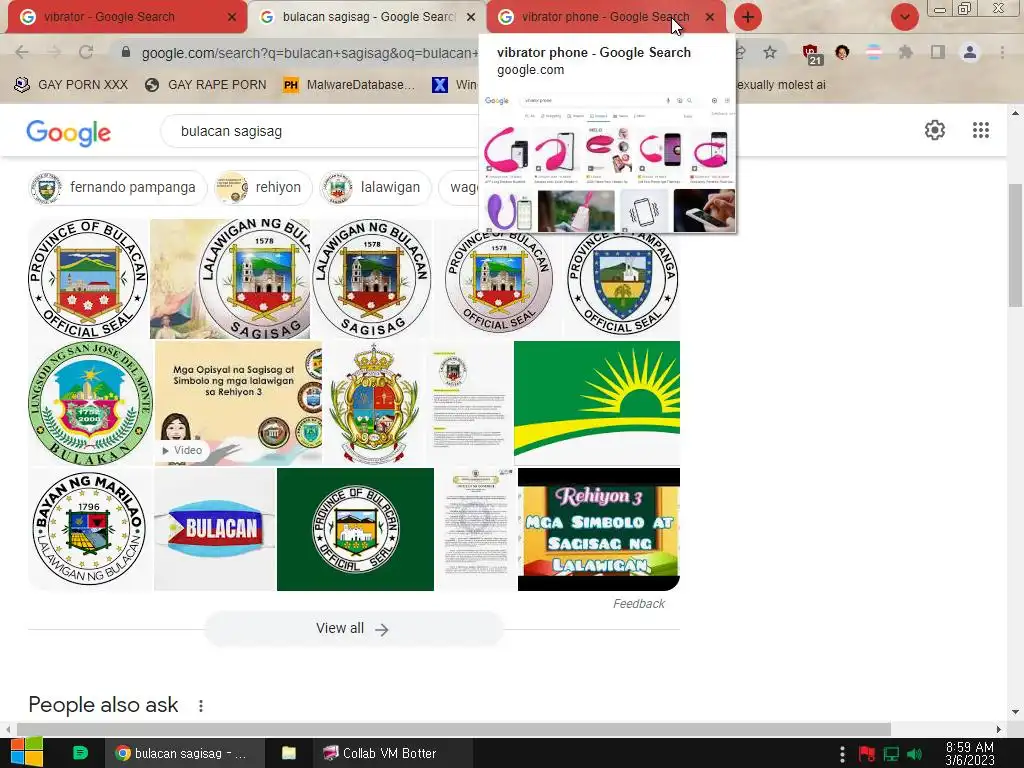
Task: Open the round avatar face extension icon
Action: 842,52
